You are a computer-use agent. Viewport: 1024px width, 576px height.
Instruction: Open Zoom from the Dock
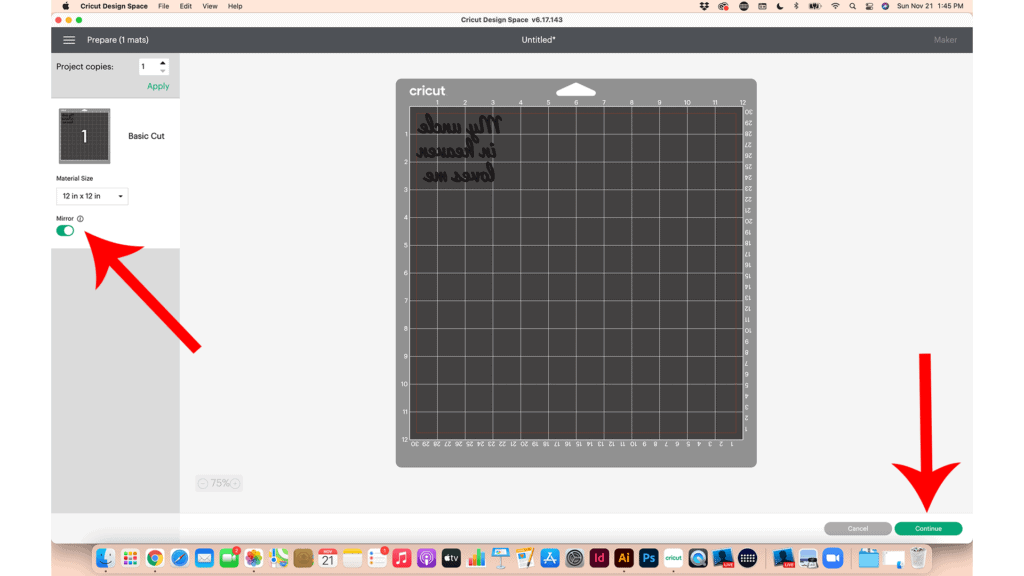[833, 558]
